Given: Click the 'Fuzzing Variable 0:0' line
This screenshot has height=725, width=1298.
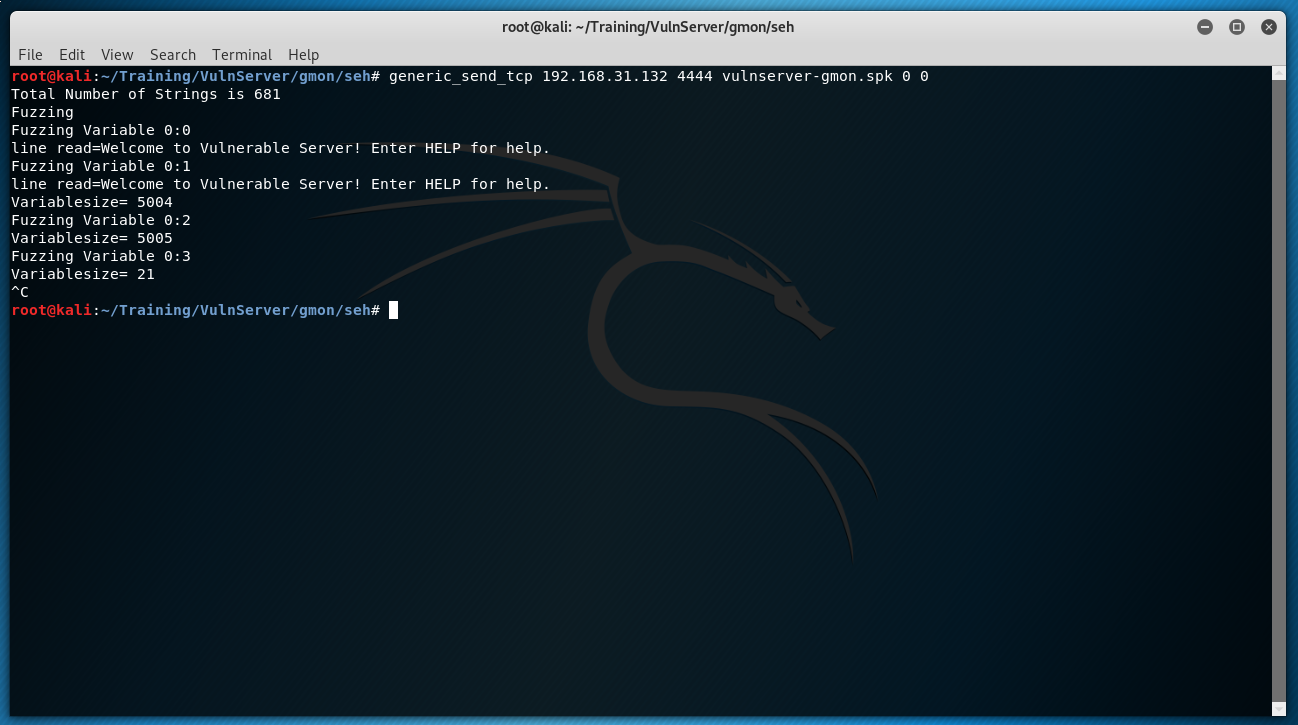Looking at the screenshot, I should coord(101,130).
